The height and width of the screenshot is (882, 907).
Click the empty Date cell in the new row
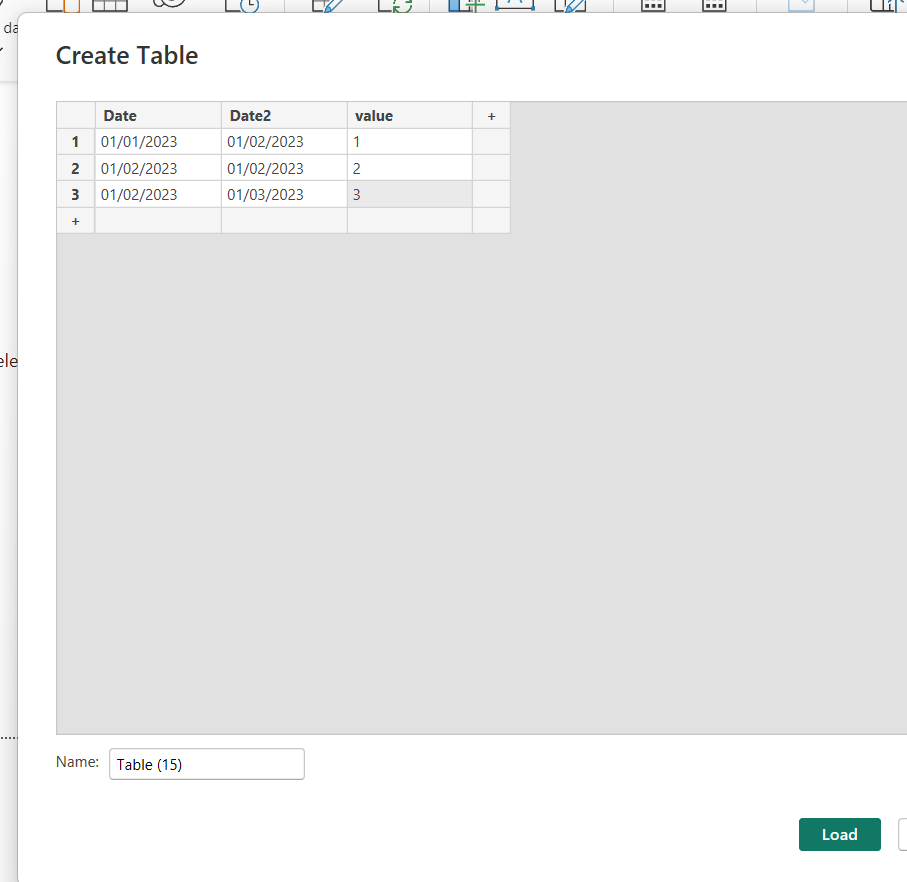(158, 221)
